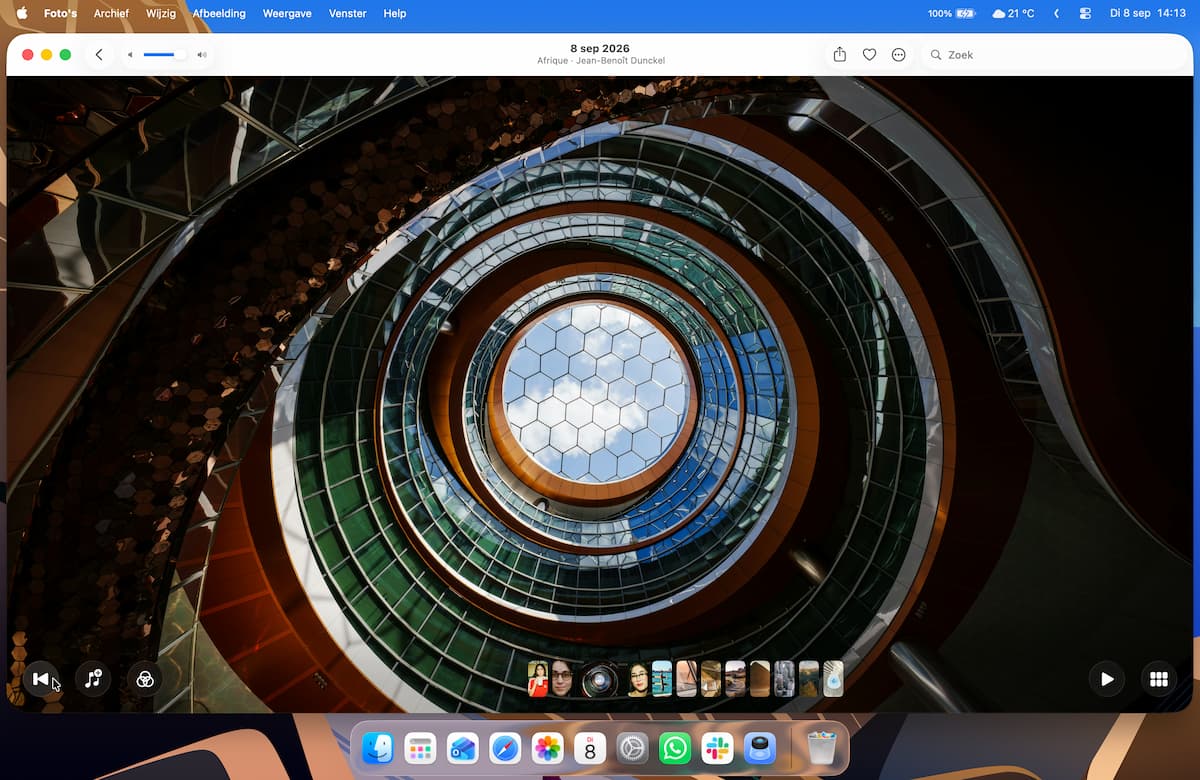Screen dimensions: 1200x780
Task: Open System Settings gear in Dock
Action: 633,748
